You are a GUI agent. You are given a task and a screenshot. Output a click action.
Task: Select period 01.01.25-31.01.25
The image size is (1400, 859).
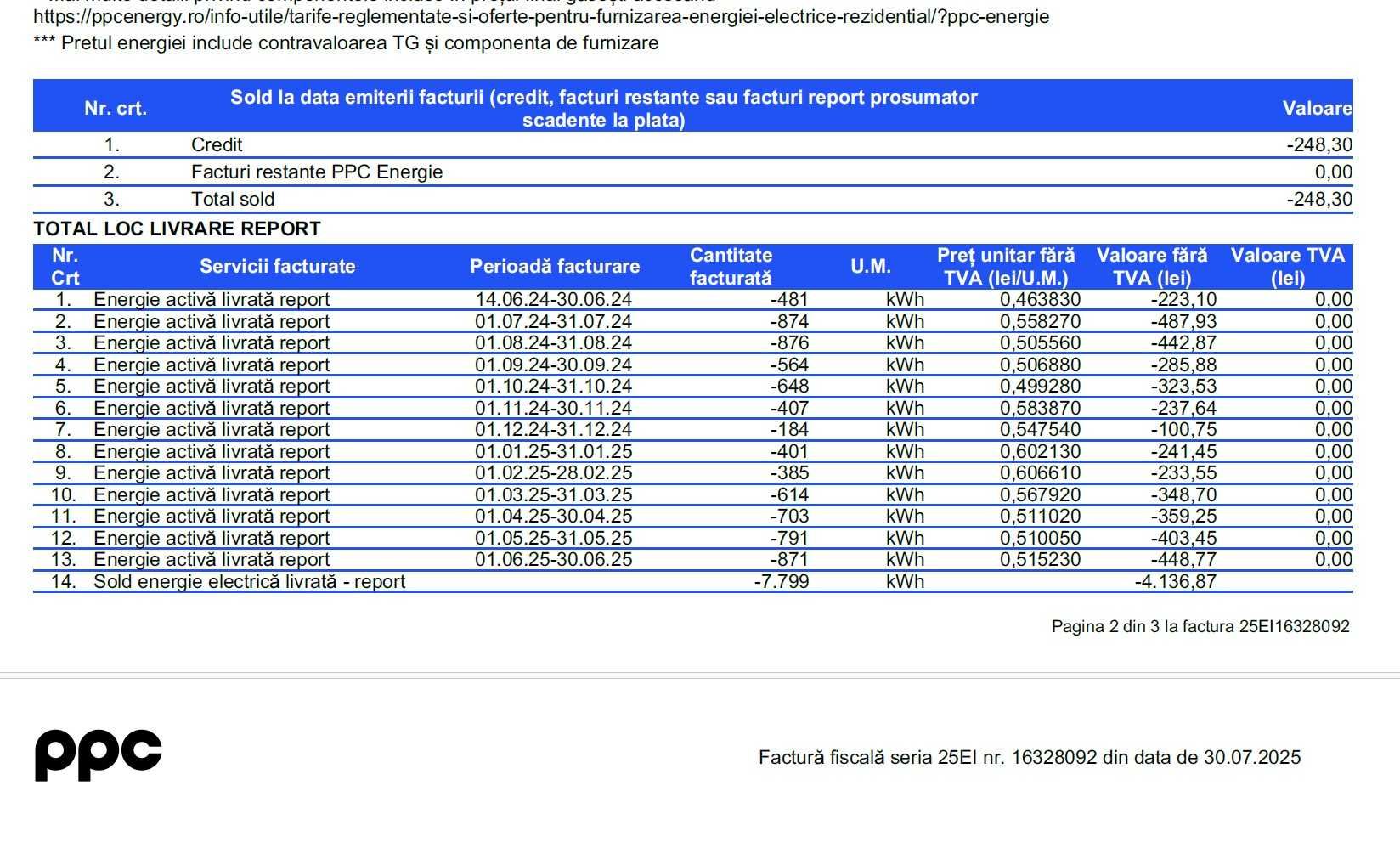click(x=554, y=452)
